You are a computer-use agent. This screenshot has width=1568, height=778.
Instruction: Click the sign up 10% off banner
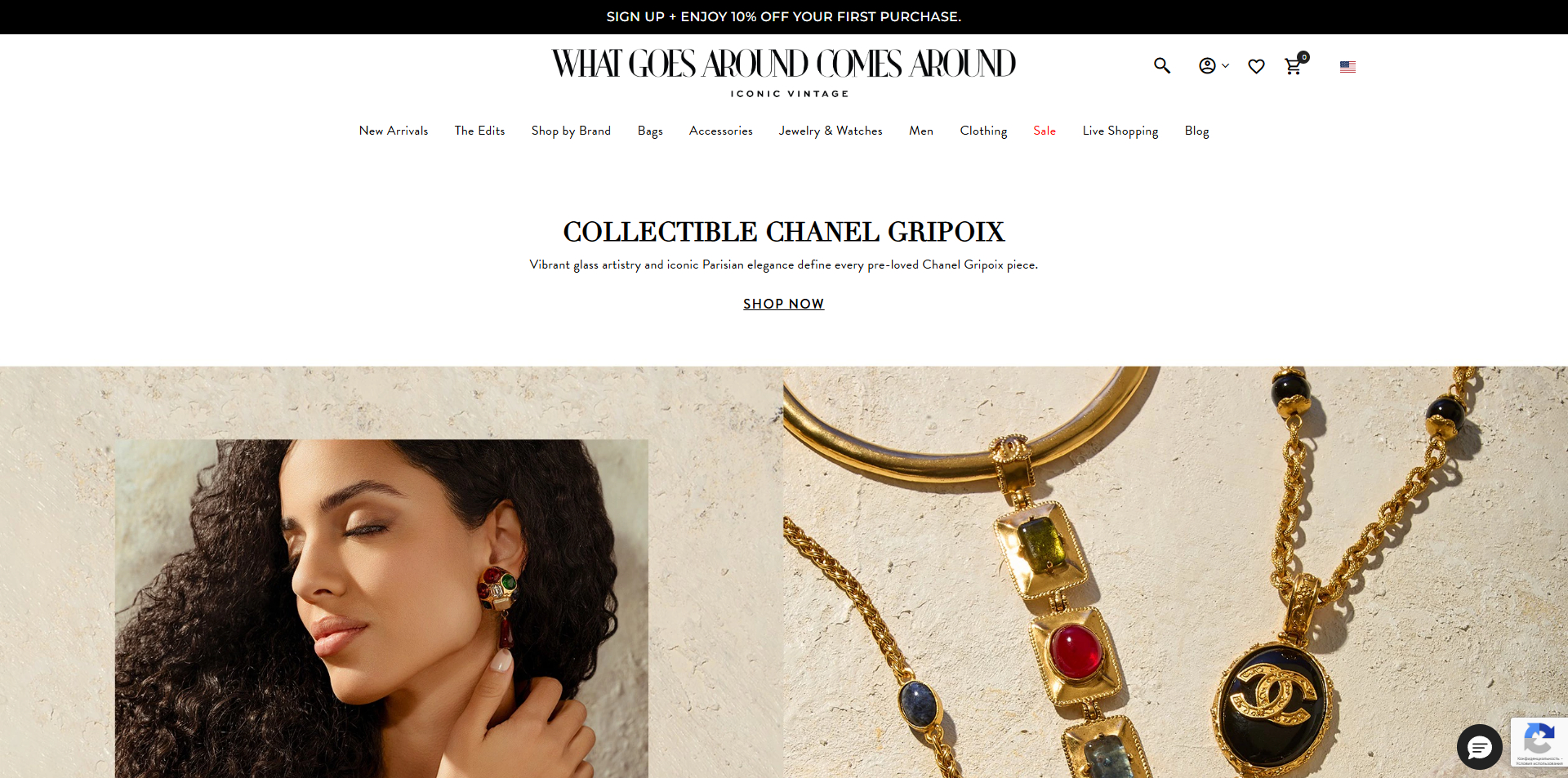pos(784,16)
